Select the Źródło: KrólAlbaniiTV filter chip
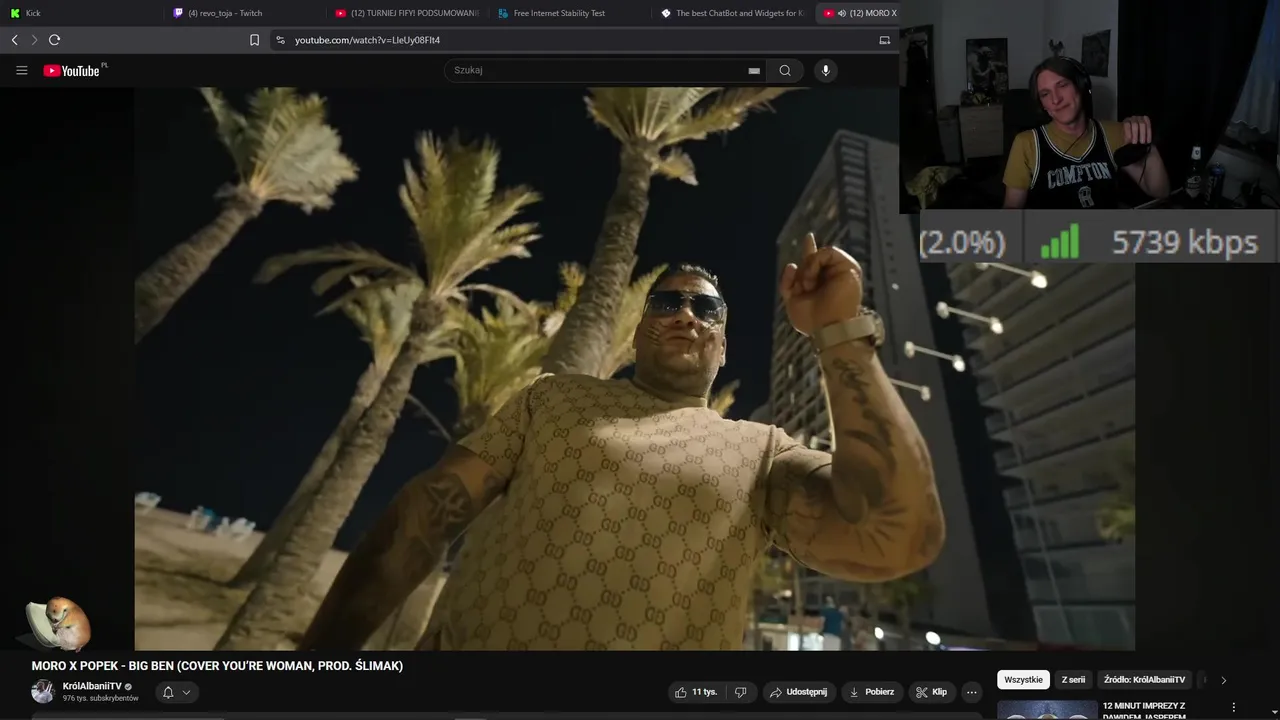 click(x=1145, y=680)
